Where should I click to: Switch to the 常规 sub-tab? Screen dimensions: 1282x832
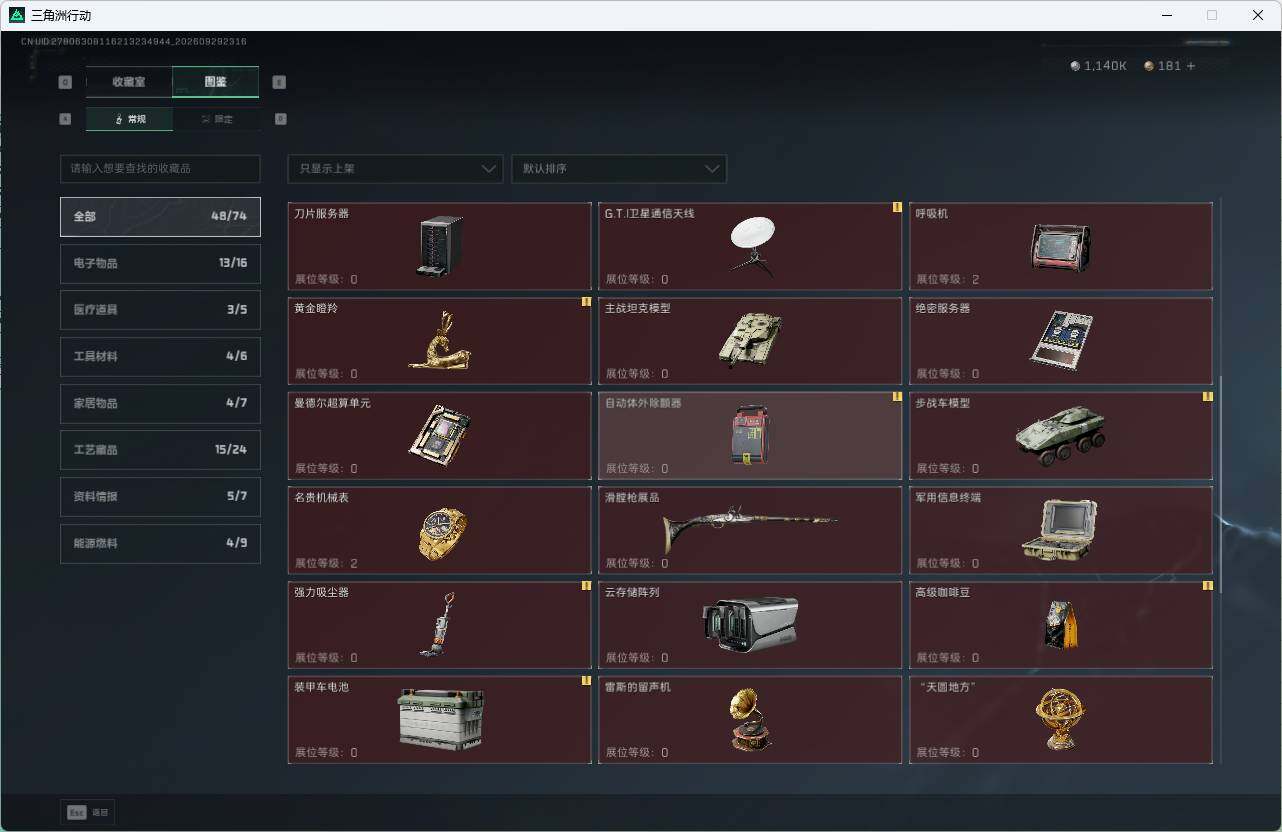(129, 119)
